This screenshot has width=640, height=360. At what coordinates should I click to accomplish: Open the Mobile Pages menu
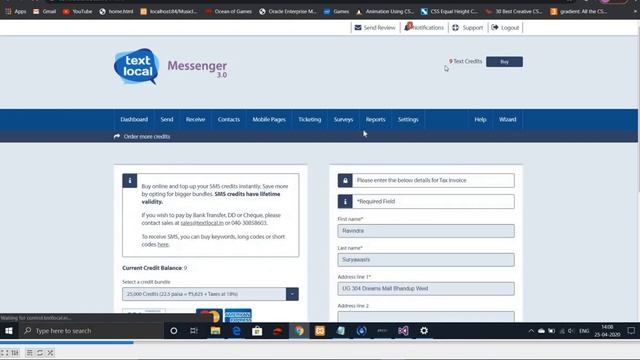point(269,119)
